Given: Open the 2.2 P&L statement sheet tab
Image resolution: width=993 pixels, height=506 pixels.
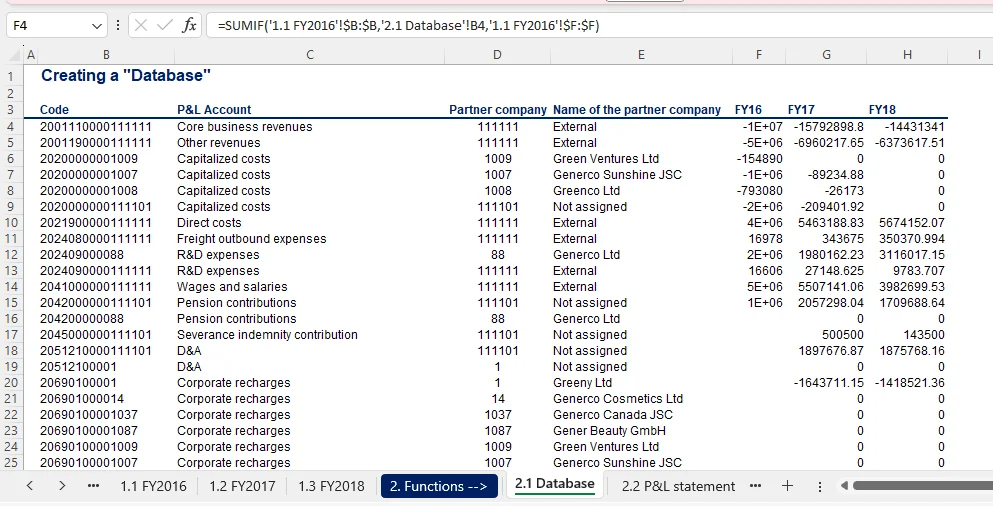Looking at the screenshot, I should point(678,486).
